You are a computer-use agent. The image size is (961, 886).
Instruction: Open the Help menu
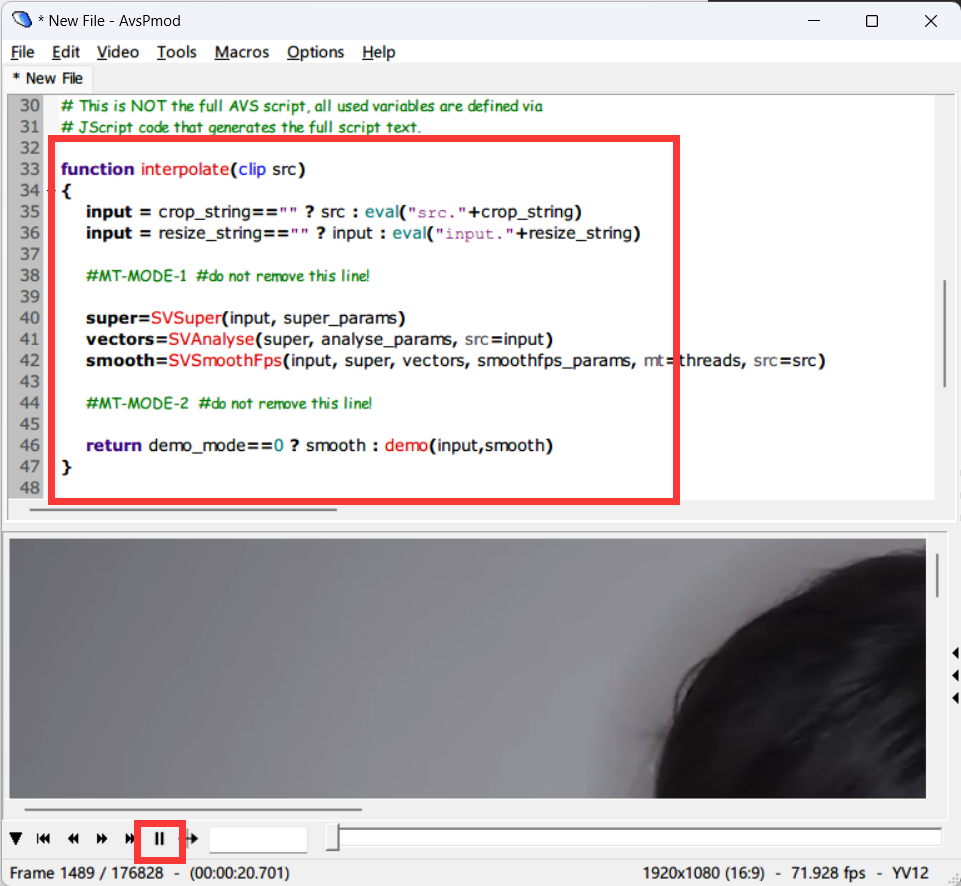(378, 52)
